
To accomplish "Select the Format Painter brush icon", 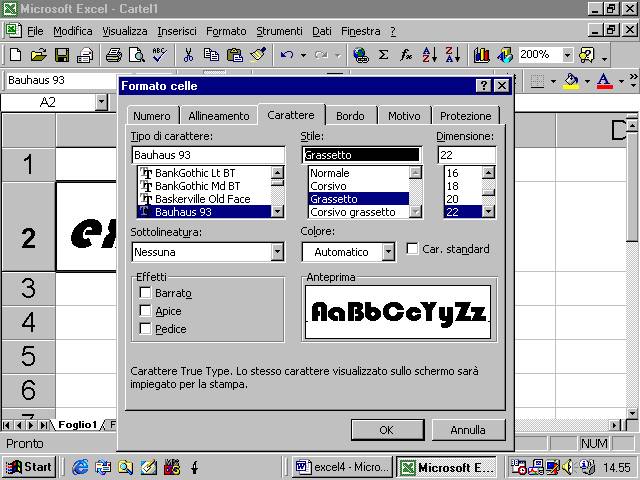I will point(258,55).
